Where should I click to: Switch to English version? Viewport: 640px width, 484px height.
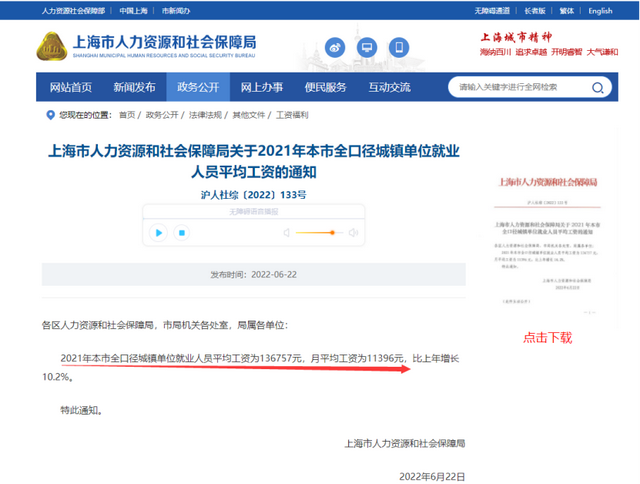(600, 11)
